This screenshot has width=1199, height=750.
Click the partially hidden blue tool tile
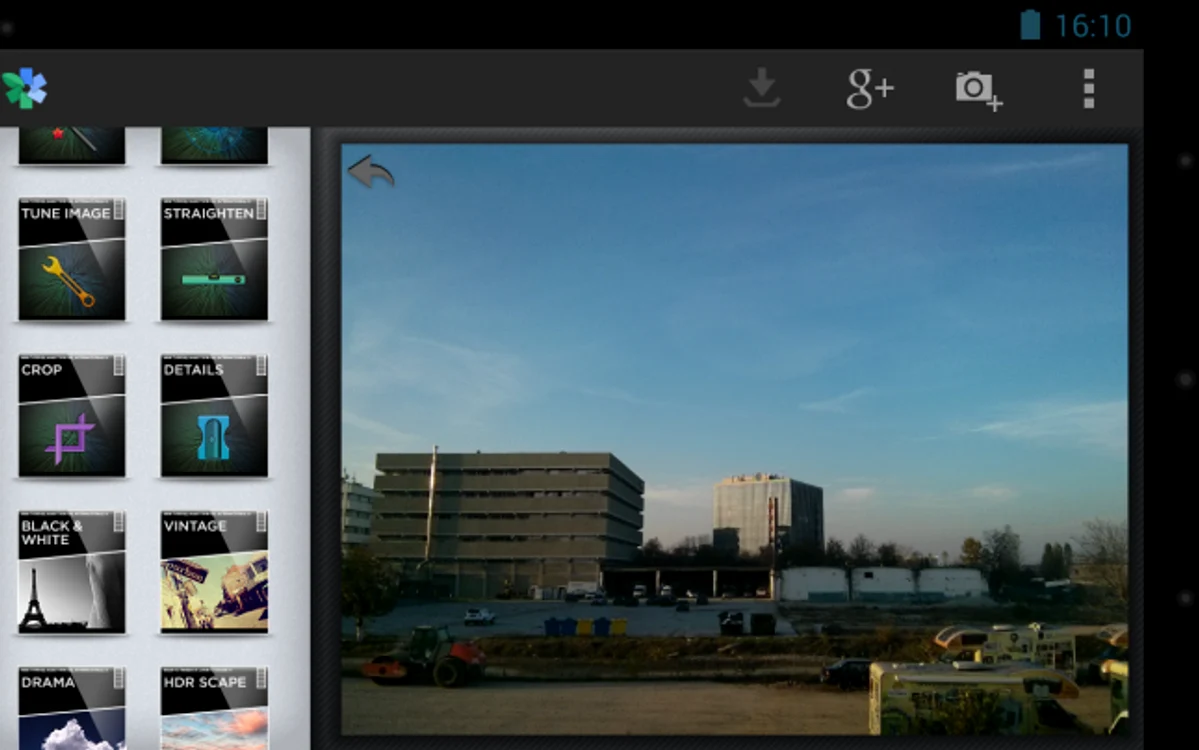(x=214, y=145)
